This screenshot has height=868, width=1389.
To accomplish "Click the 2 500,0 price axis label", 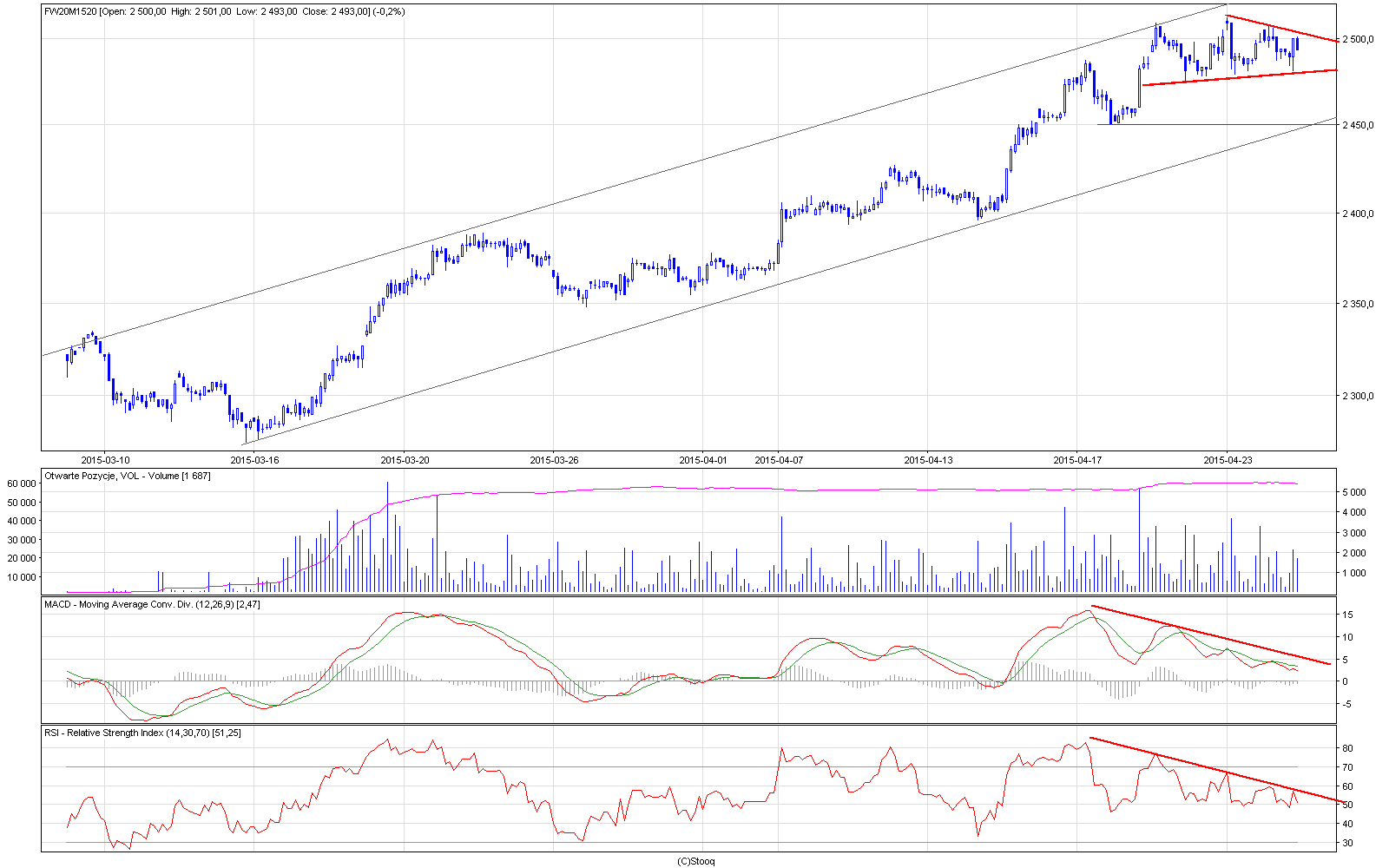I will (1359, 39).
